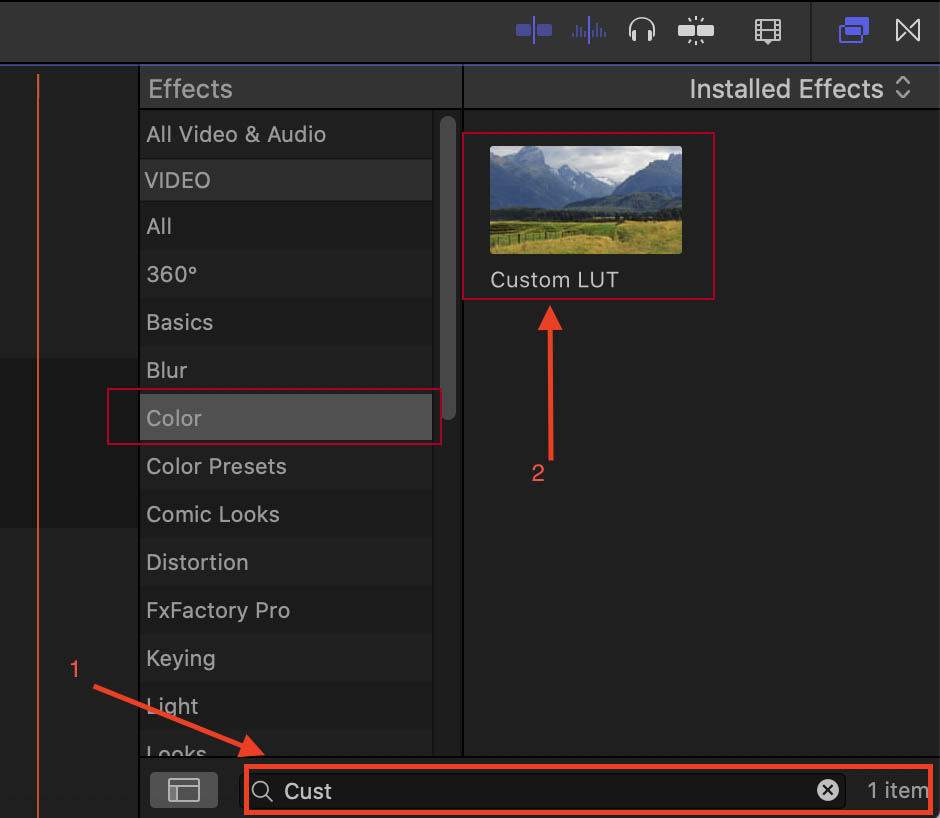This screenshot has width=940, height=818.
Task: Open the Comic Looks category
Action: pos(286,515)
